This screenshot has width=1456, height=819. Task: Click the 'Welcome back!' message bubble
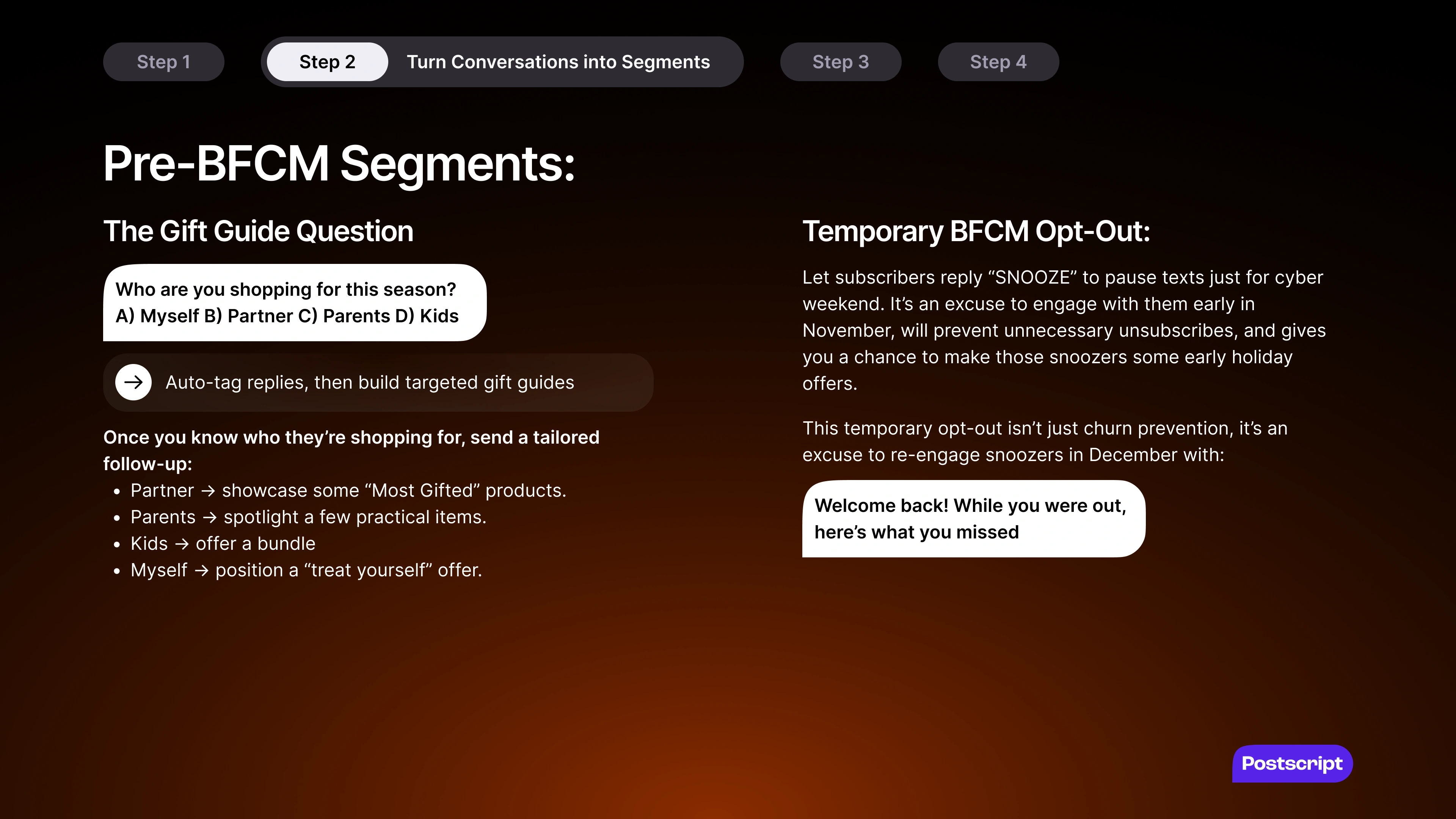click(974, 519)
